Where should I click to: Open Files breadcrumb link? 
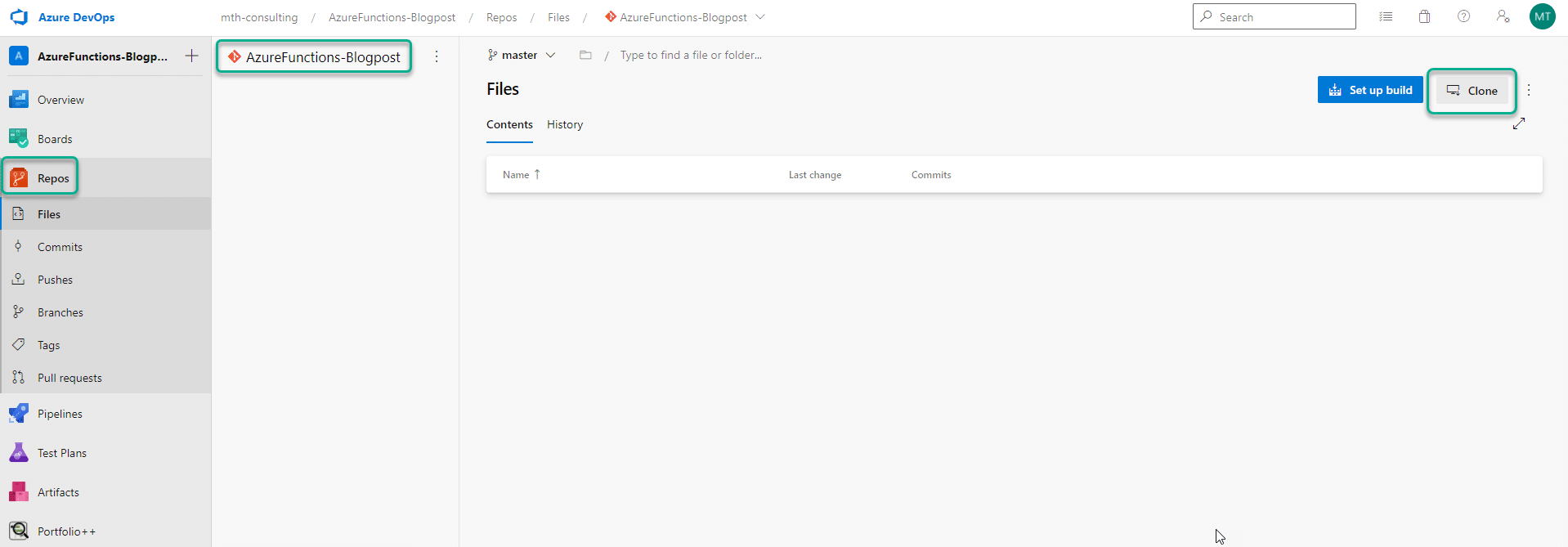coord(558,17)
